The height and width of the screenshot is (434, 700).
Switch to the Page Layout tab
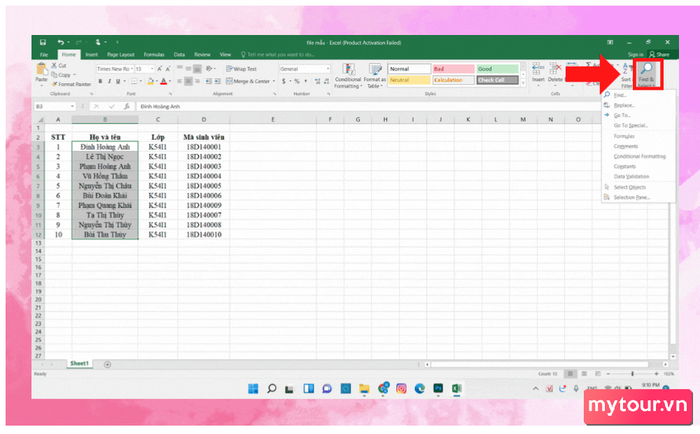(121, 54)
